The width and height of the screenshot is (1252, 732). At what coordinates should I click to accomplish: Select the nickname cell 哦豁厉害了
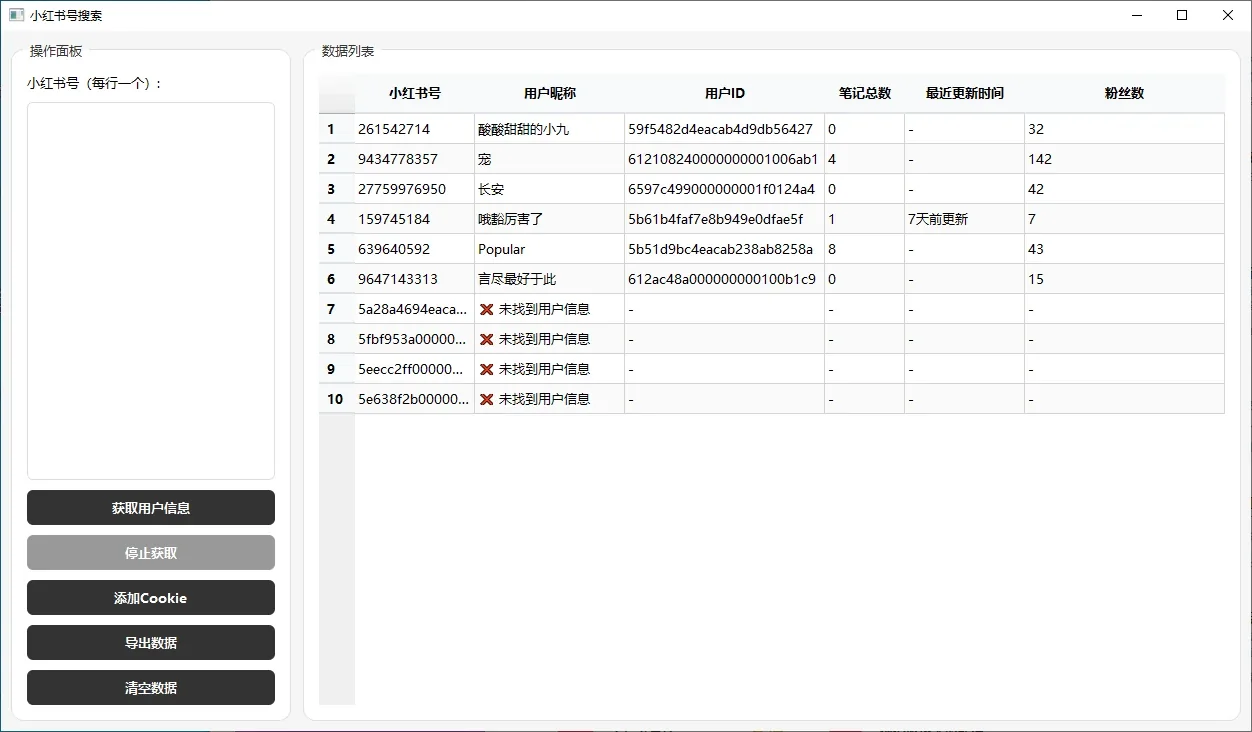coord(550,219)
